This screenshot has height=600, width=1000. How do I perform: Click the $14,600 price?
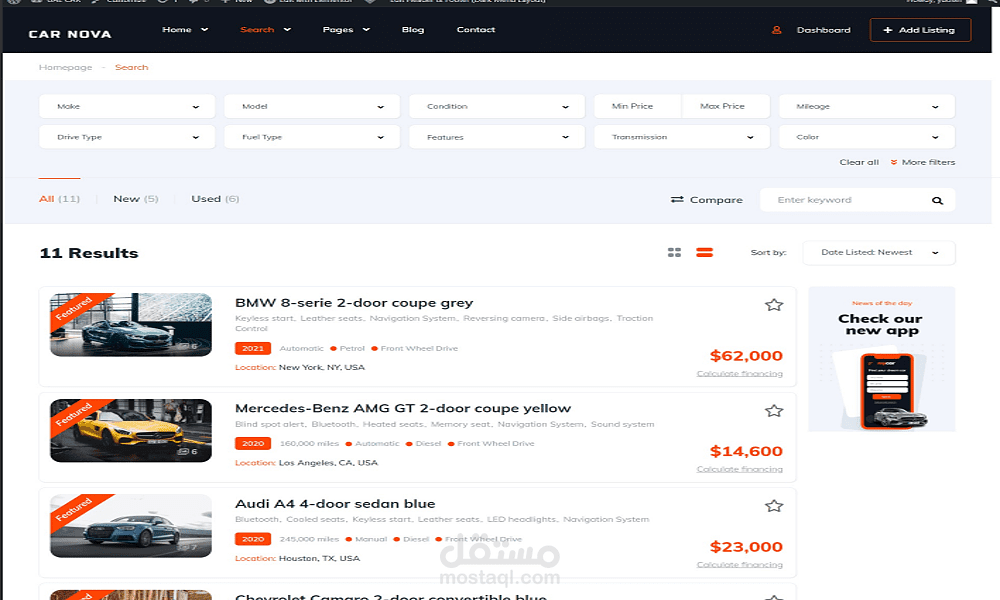pos(746,451)
